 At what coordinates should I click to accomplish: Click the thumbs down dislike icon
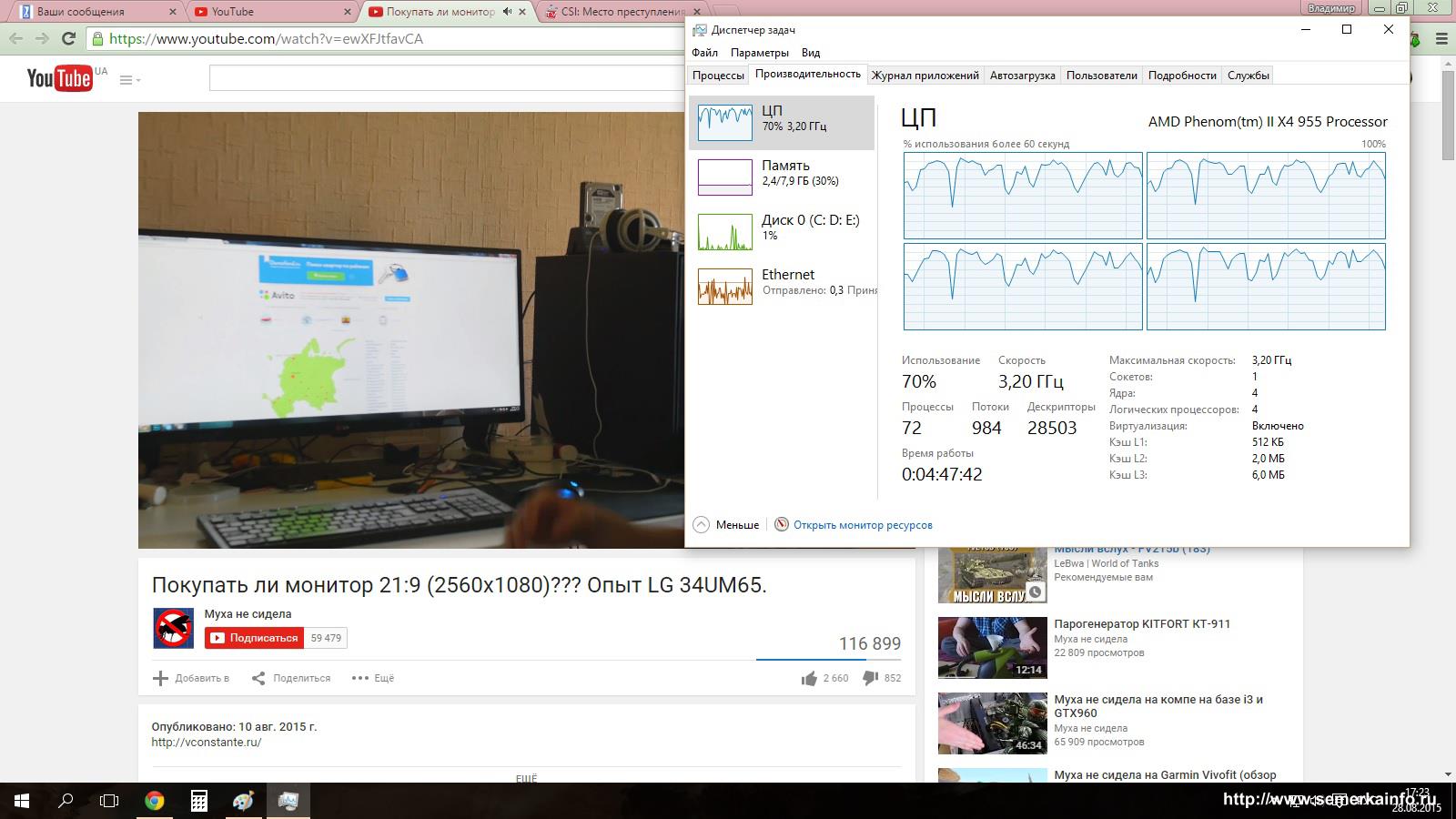pyautogui.click(x=870, y=678)
